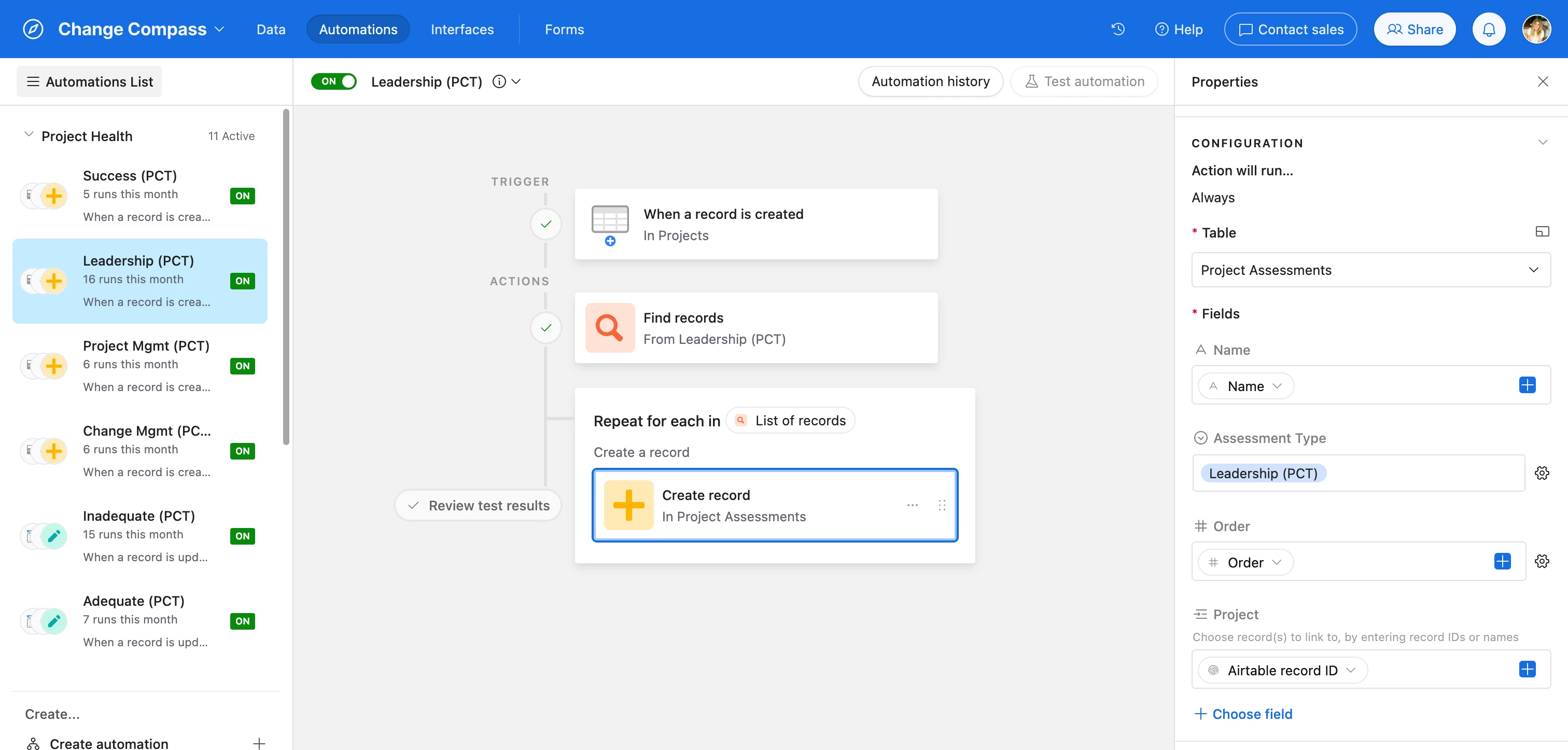Open Automation history
Screen dimensions: 1568x750
tap(930, 81)
